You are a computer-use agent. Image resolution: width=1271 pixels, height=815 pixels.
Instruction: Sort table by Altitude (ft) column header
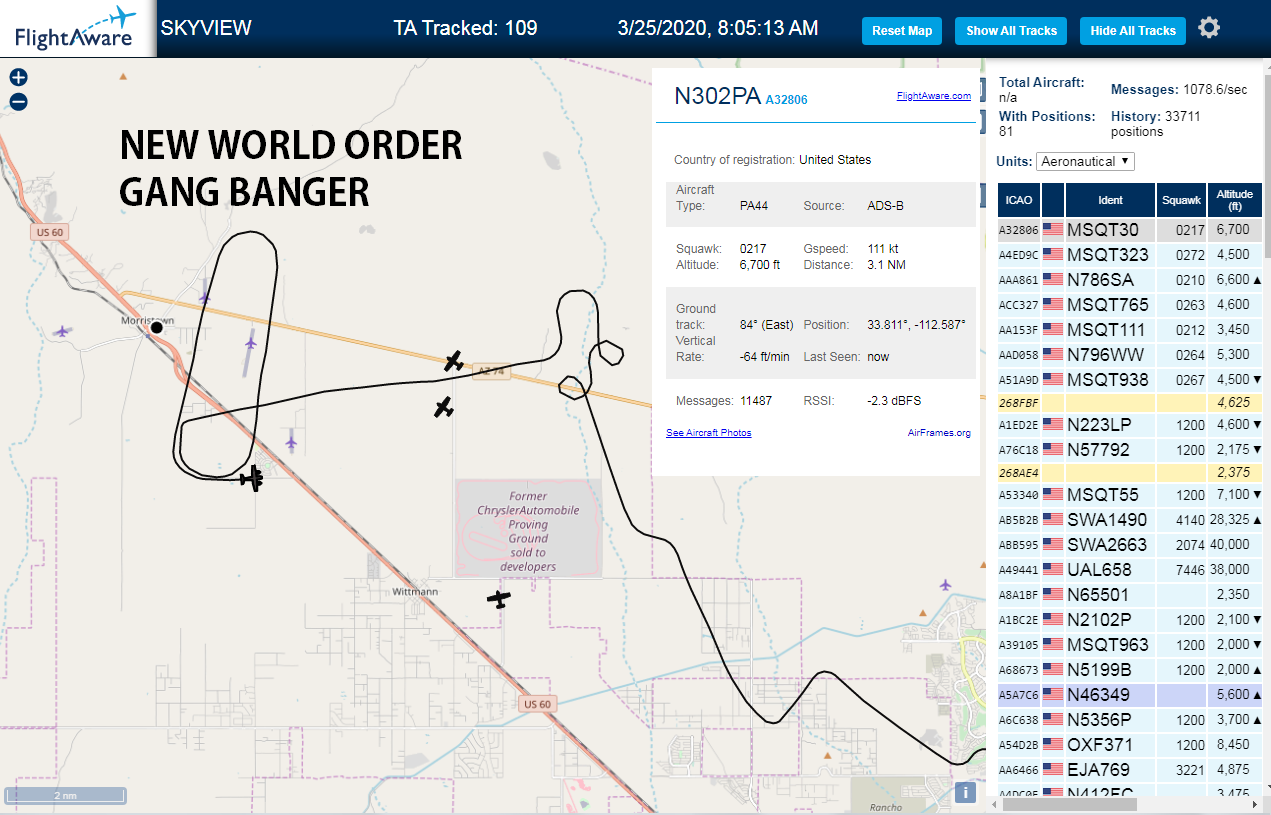[1236, 200]
